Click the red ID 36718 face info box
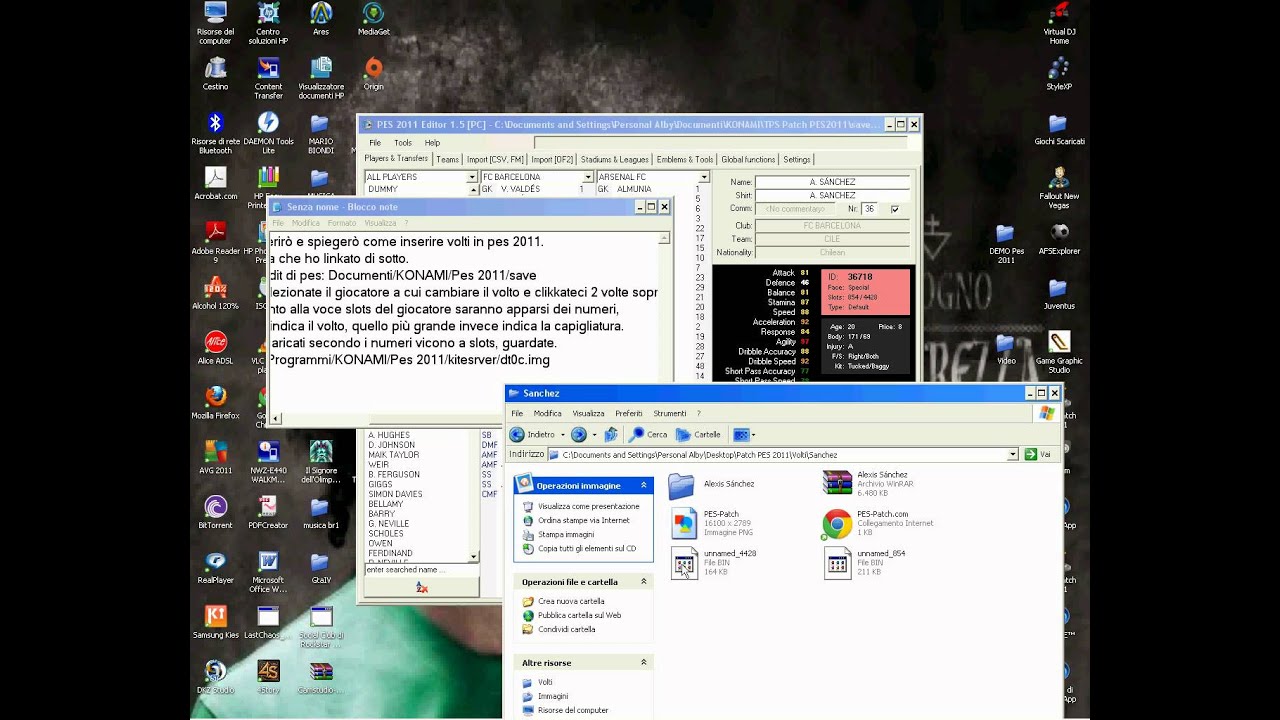Viewport: 1280px width, 720px height. pos(865,291)
